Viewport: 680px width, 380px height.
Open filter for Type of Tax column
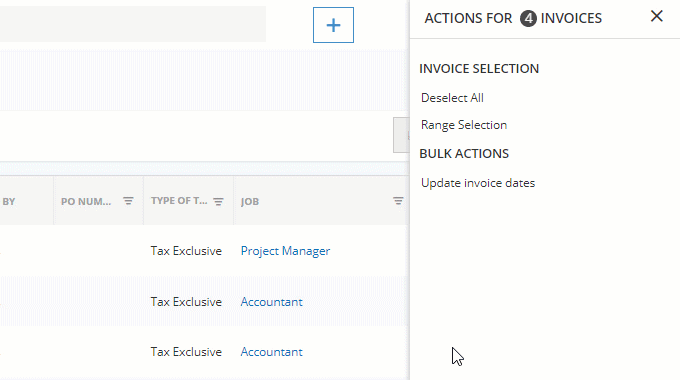coord(218,201)
